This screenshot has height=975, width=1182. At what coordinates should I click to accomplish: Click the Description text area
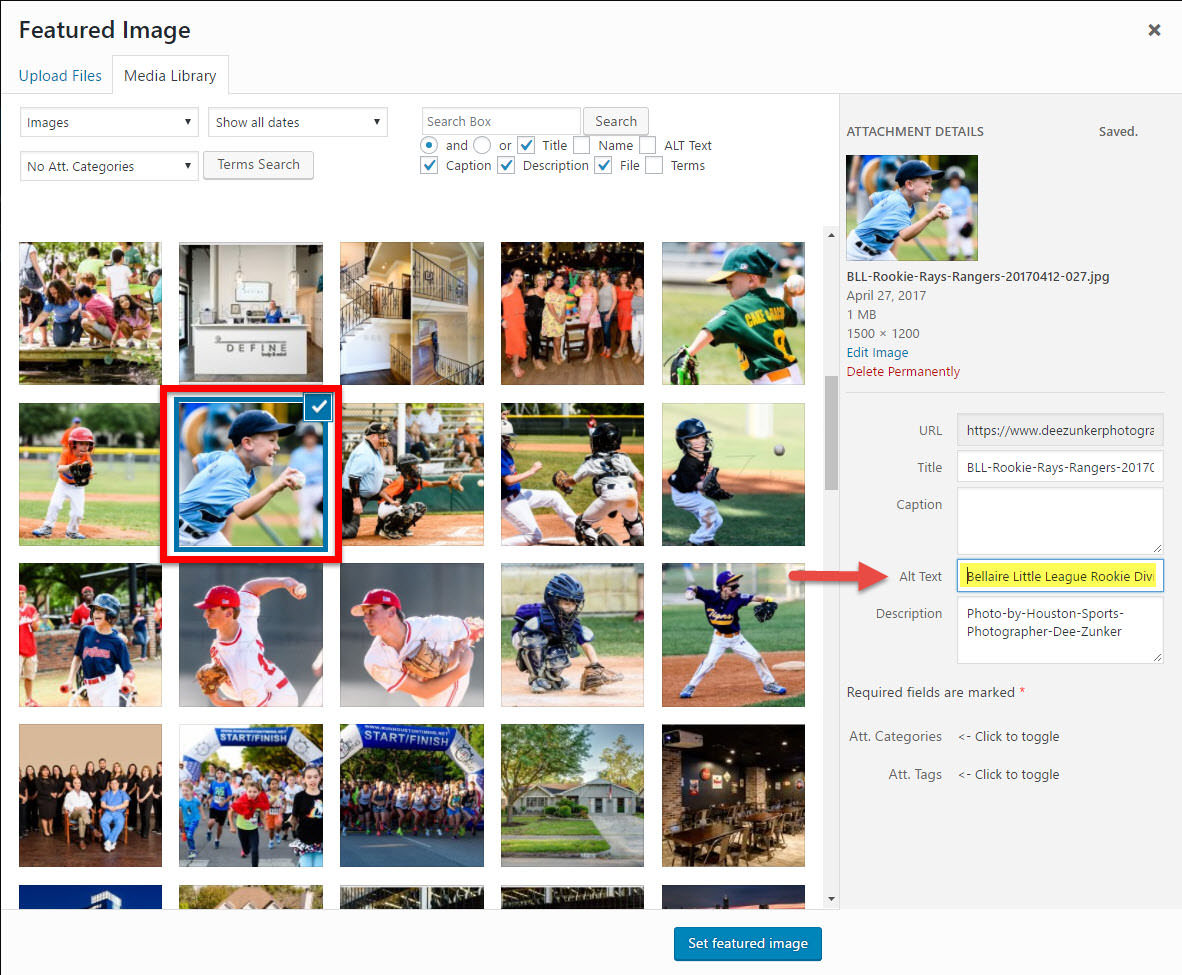[x=1060, y=630]
